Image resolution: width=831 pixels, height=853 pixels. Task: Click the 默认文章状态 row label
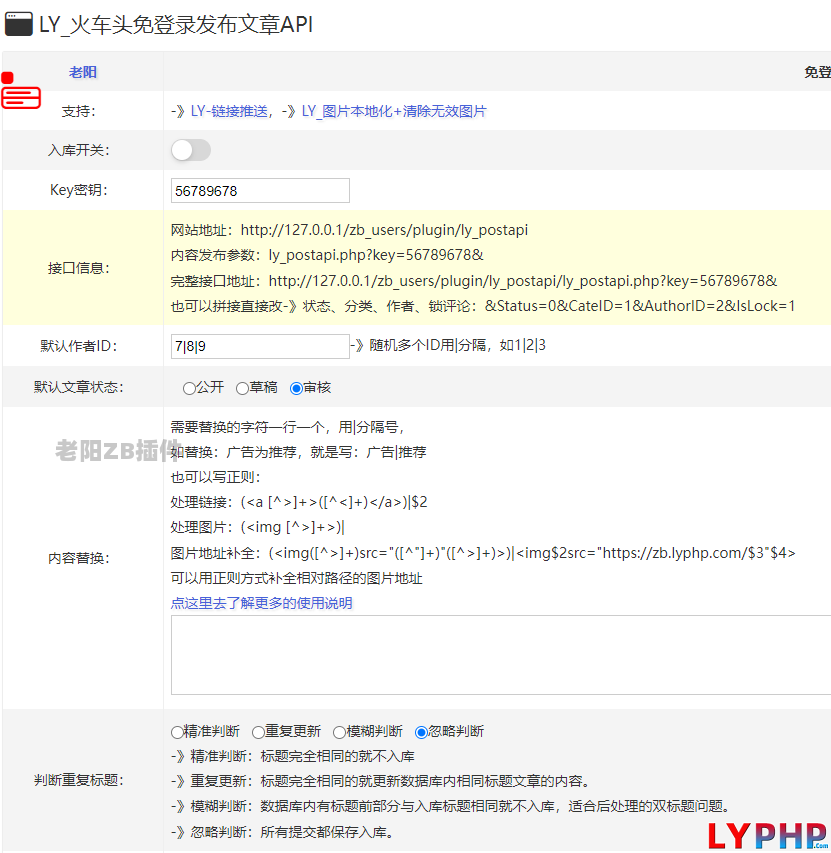click(78, 387)
